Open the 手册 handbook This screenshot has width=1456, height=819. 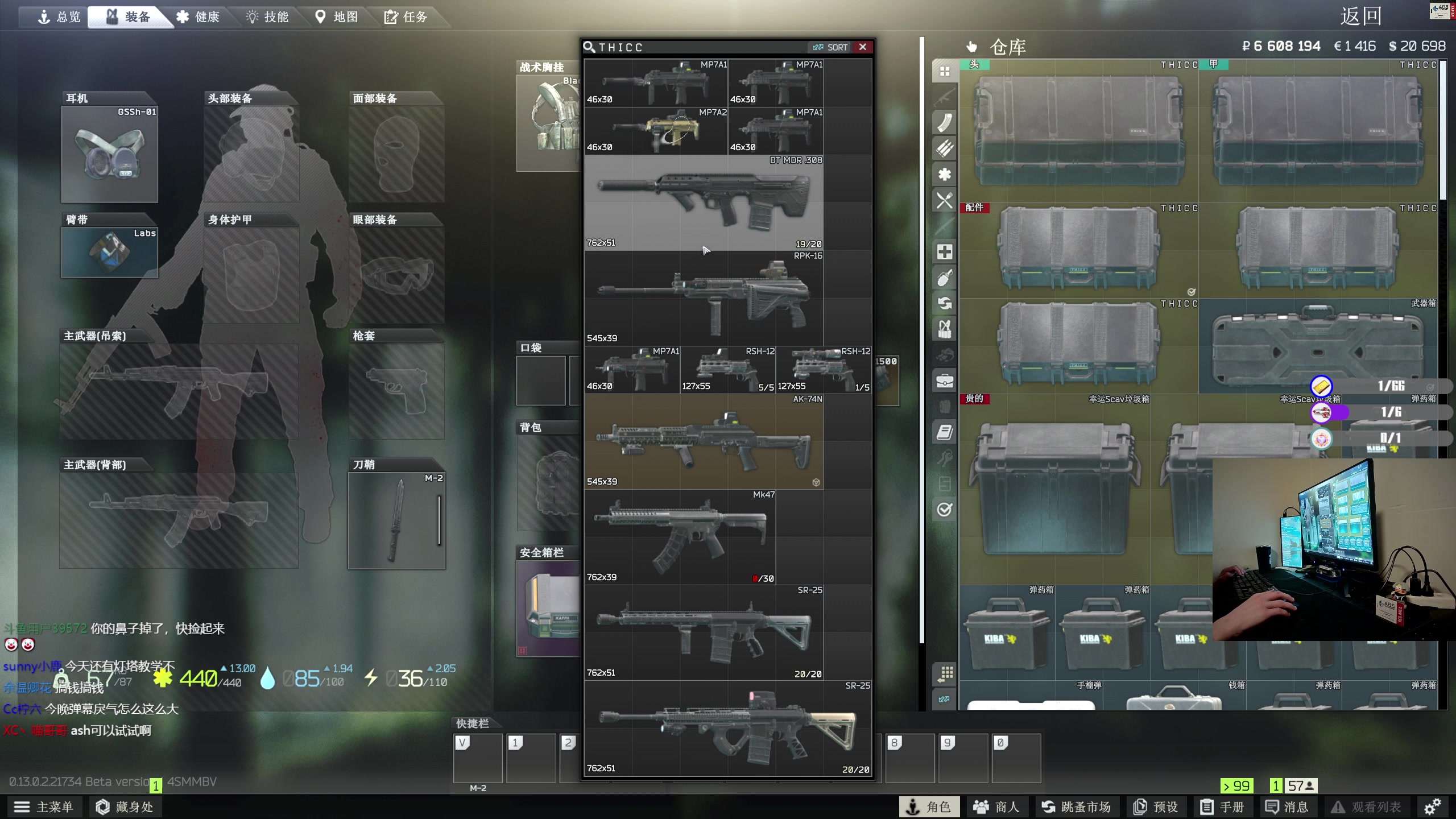click(x=1223, y=806)
